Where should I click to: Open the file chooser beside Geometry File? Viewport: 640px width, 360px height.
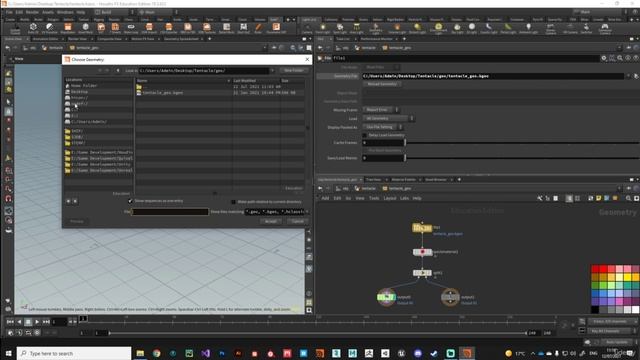(636, 76)
